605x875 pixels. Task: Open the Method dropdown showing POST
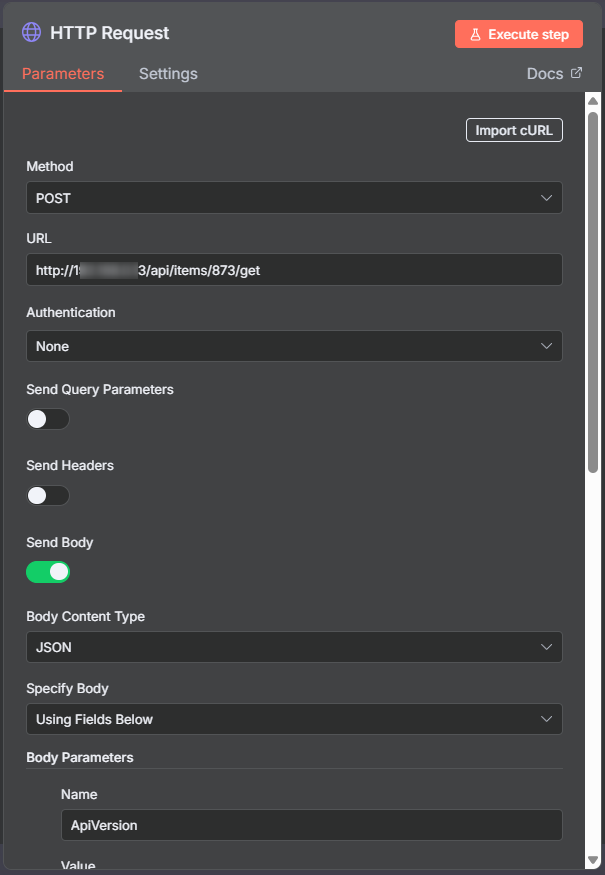(293, 198)
